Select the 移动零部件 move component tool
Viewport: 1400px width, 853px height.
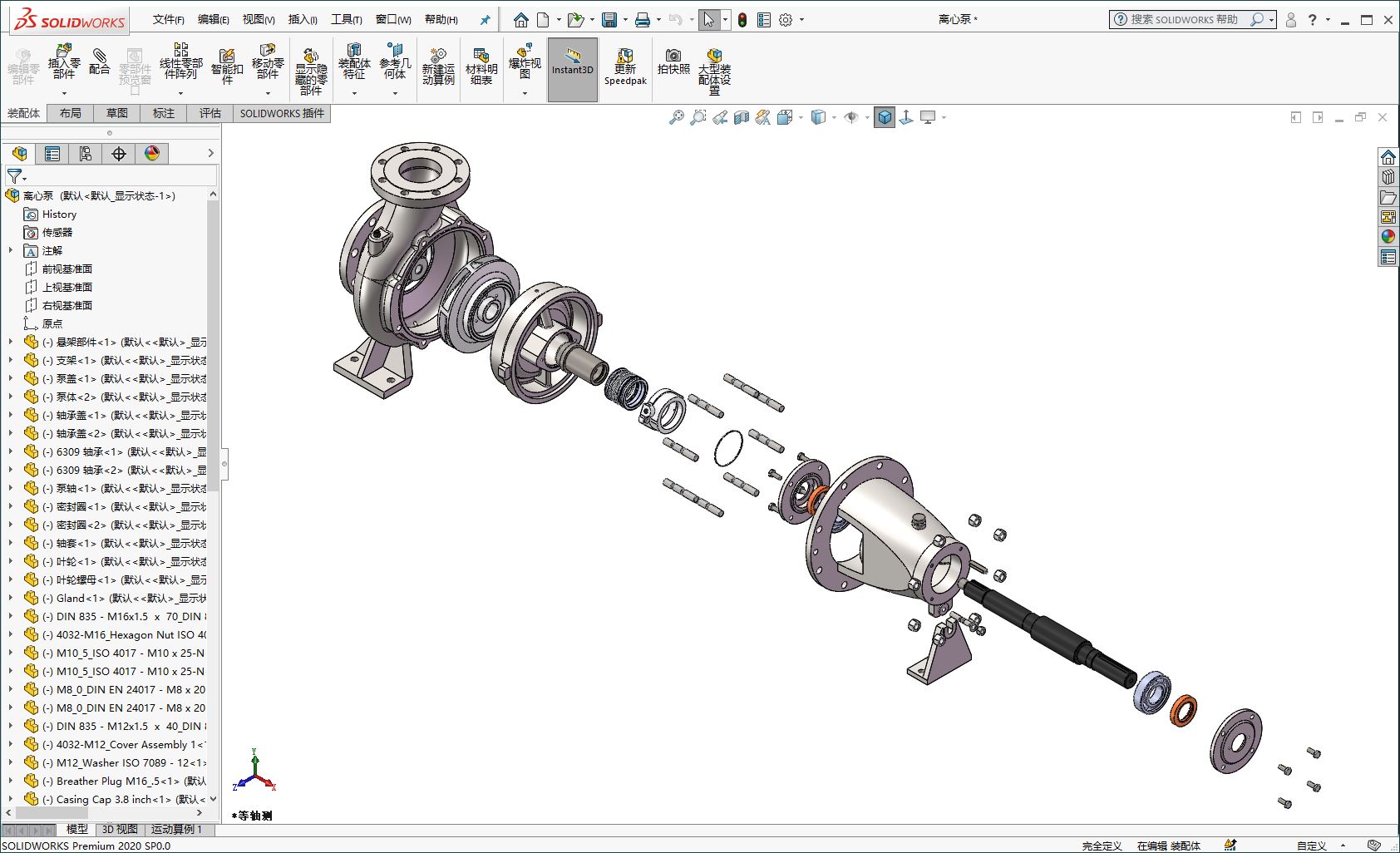point(268,62)
